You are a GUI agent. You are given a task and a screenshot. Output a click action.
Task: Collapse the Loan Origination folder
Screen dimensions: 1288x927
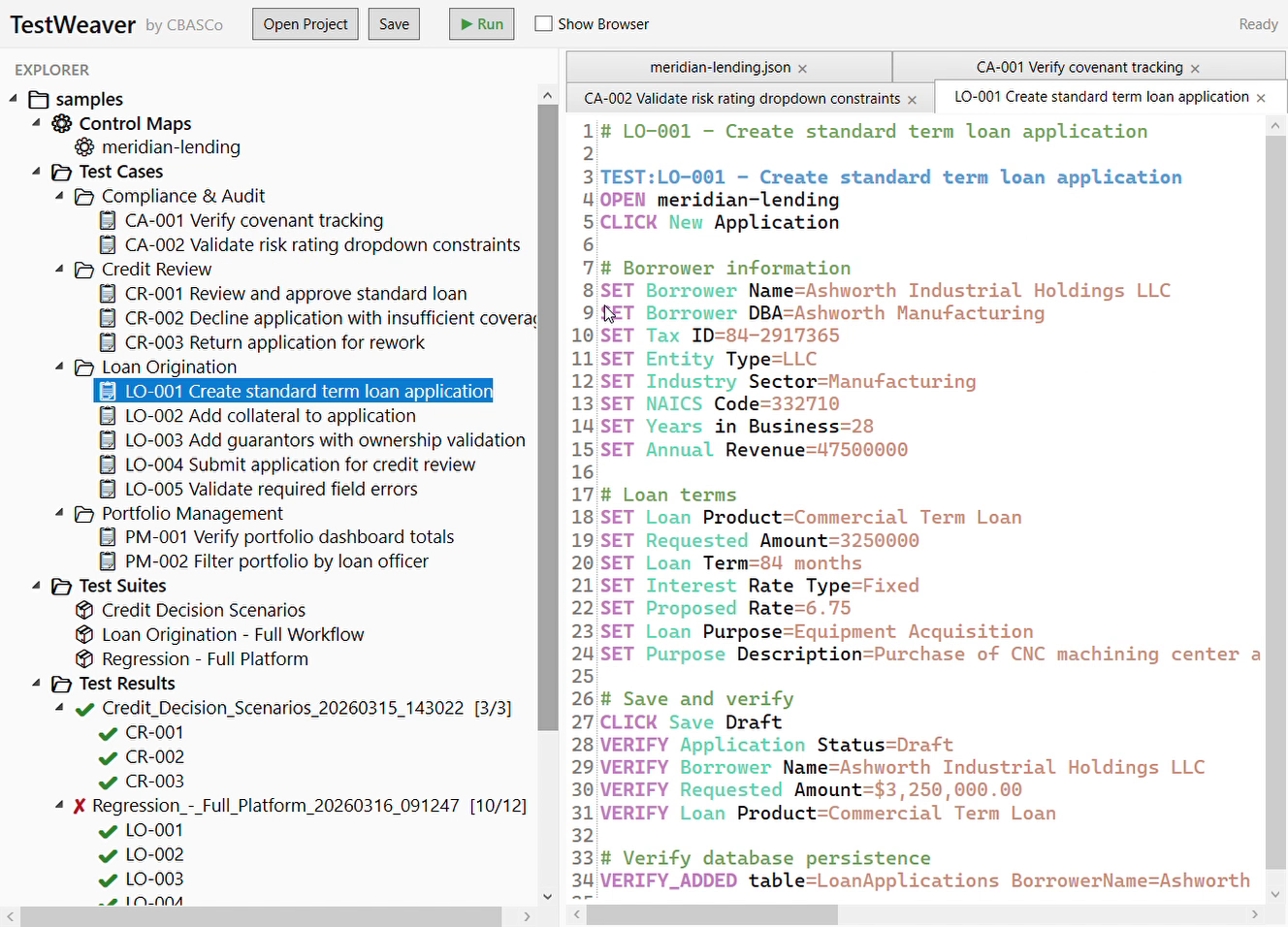[x=59, y=367]
